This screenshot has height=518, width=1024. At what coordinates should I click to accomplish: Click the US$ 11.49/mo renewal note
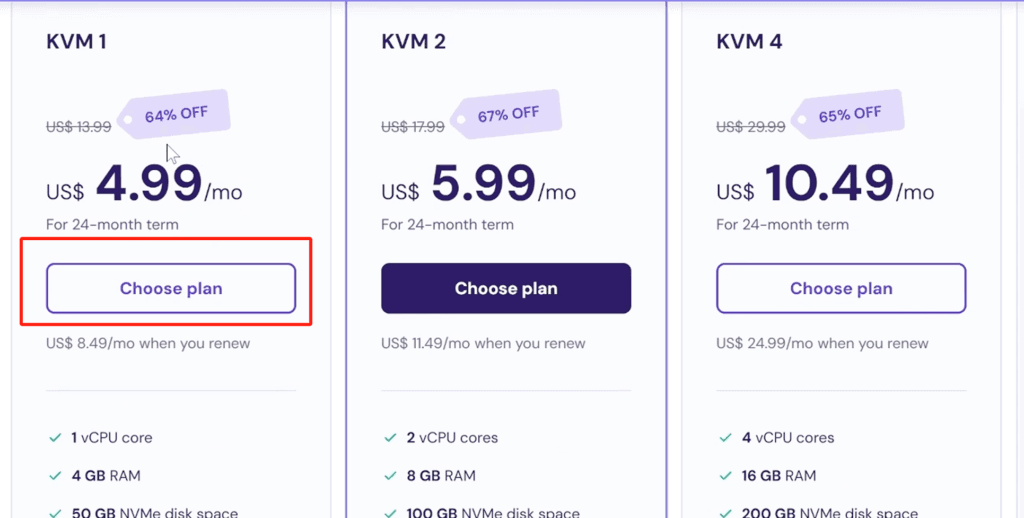click(483, 344)
